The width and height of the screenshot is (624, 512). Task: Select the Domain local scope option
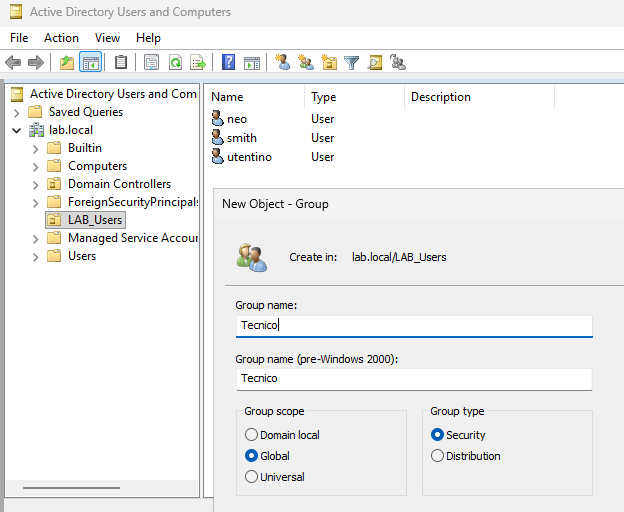pos(251,435)
